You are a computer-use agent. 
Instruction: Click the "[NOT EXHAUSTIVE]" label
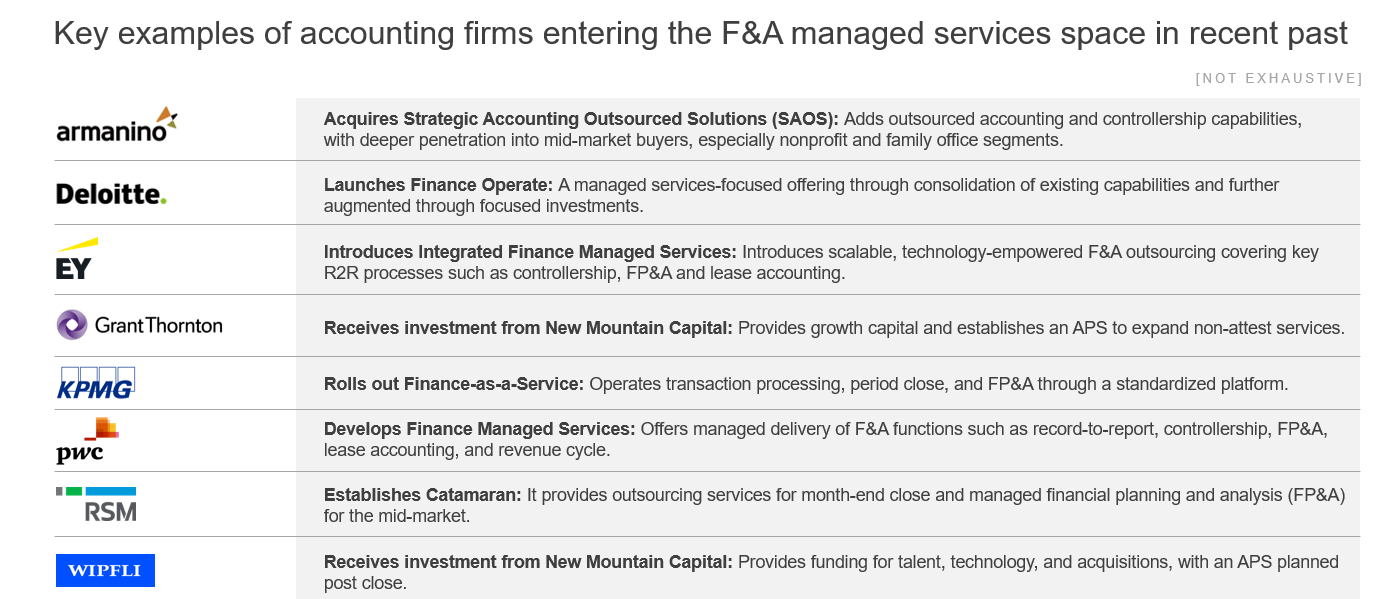point(1279,78)
